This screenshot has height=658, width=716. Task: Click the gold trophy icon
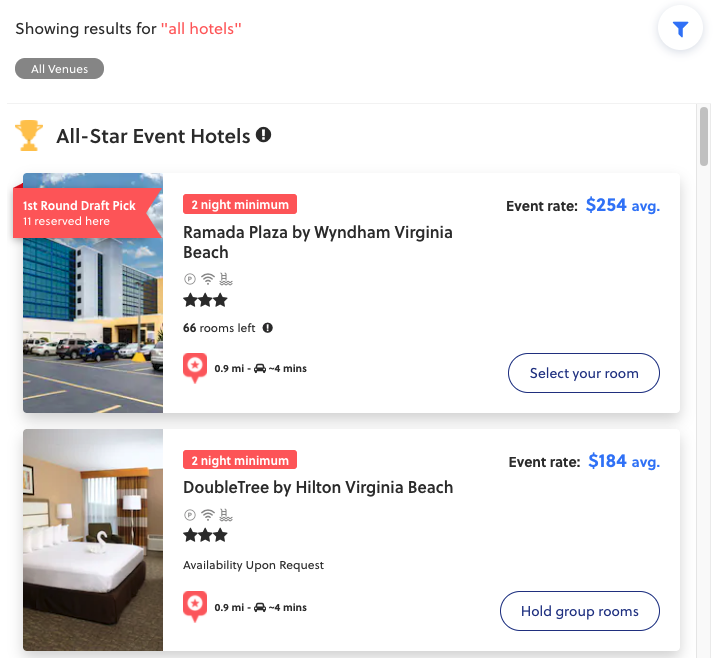[x=29, y=136]
